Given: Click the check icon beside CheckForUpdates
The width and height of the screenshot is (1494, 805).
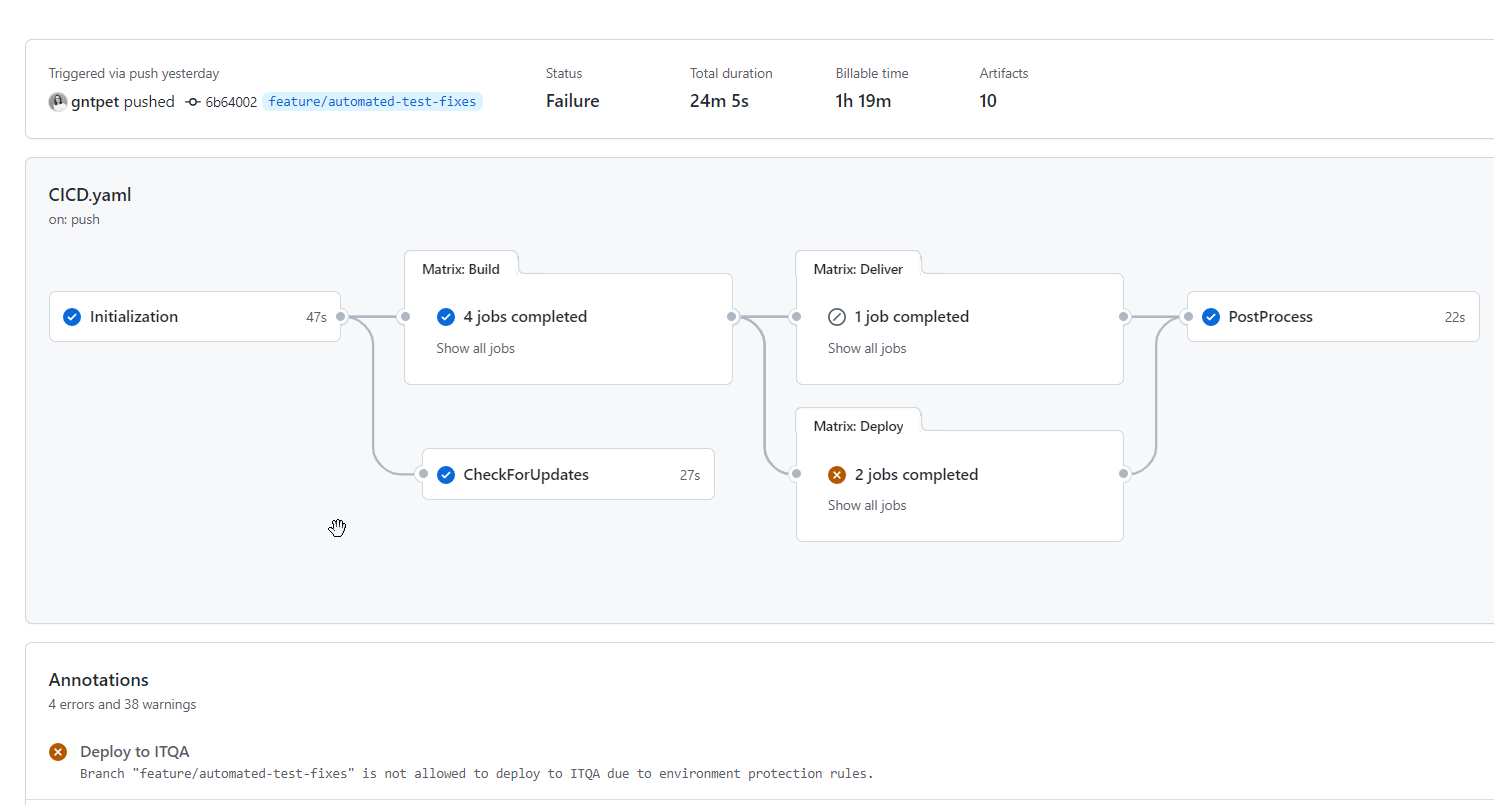Looking at the screenshot, I should pos(446,474).
